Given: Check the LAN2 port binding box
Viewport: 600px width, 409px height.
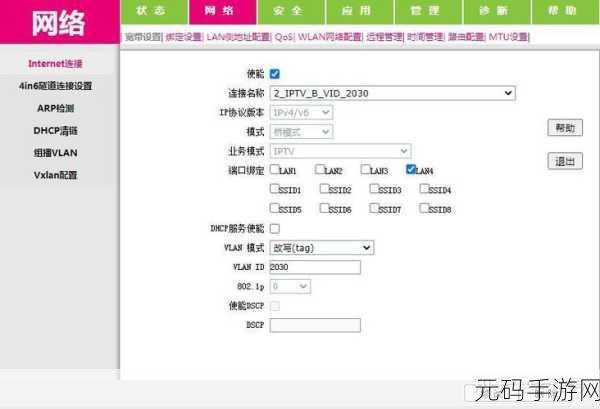Looking at the screenshot, I should tap(320, 169).
